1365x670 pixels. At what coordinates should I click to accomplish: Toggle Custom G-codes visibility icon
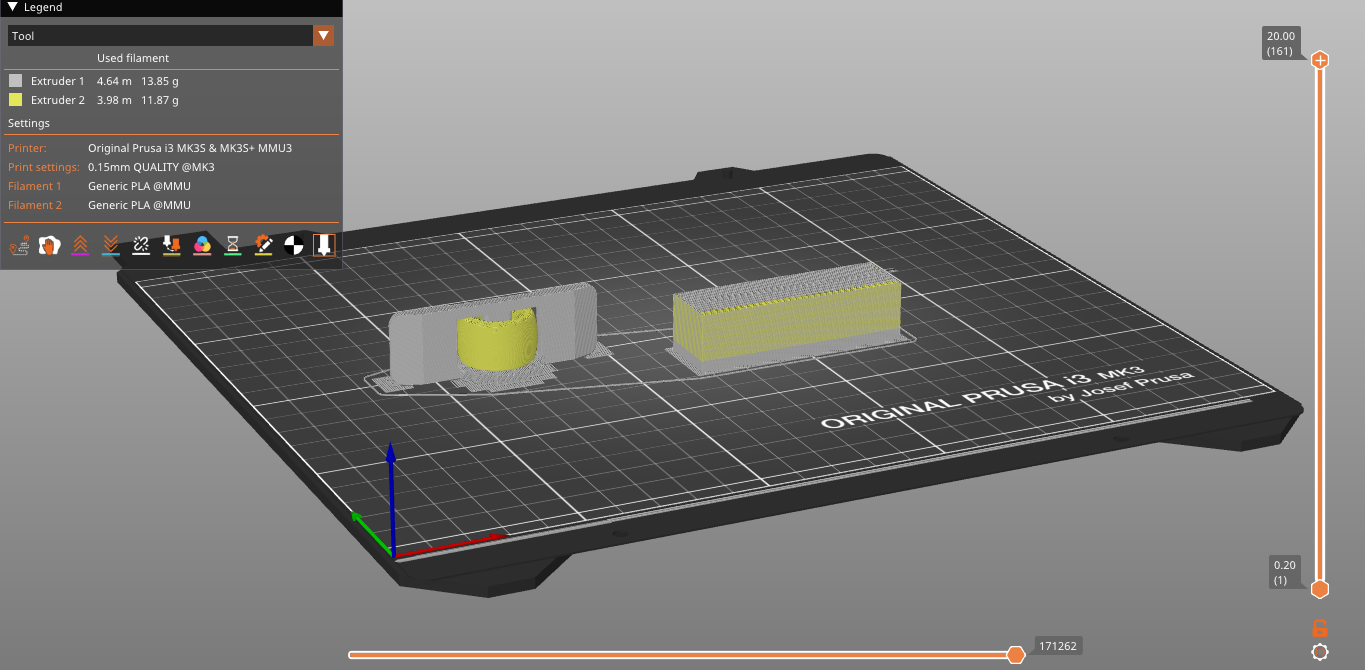tap(263, 245)
